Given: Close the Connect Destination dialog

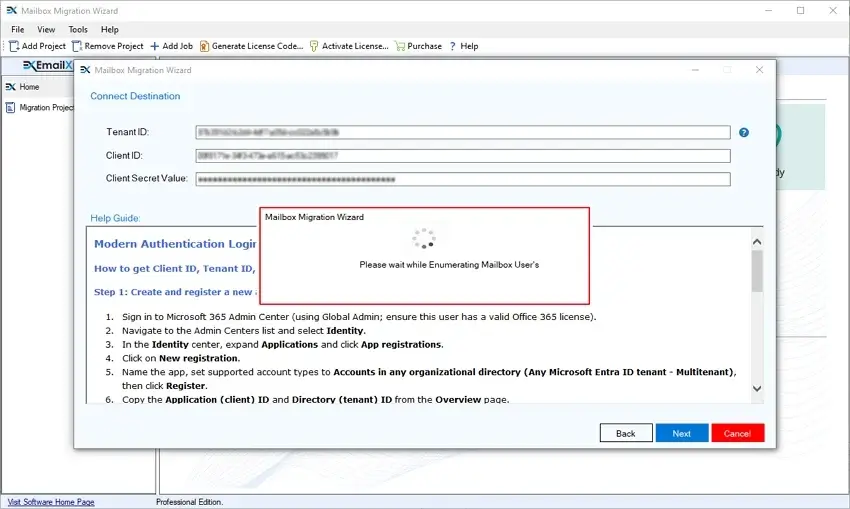Looking at the screenshot, I should (759, 70).
